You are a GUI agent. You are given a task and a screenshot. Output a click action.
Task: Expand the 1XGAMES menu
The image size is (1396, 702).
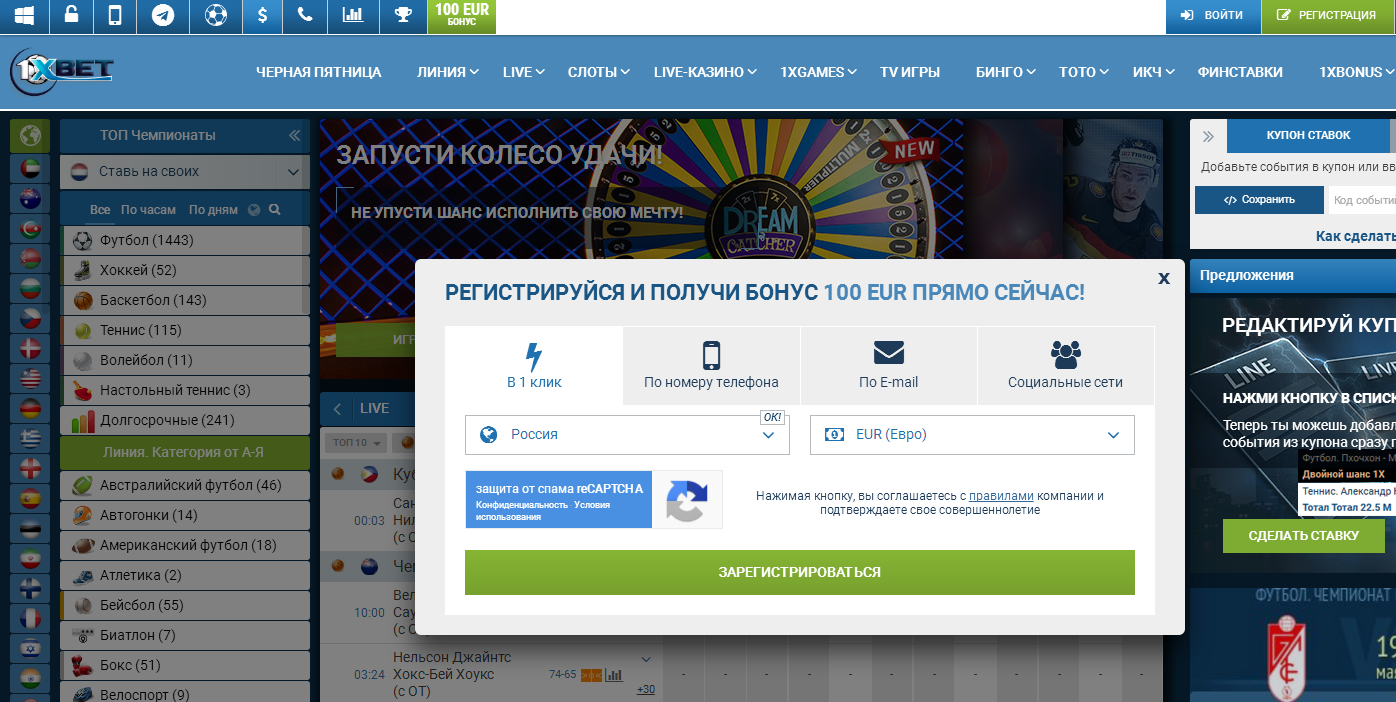coord(818,72)
